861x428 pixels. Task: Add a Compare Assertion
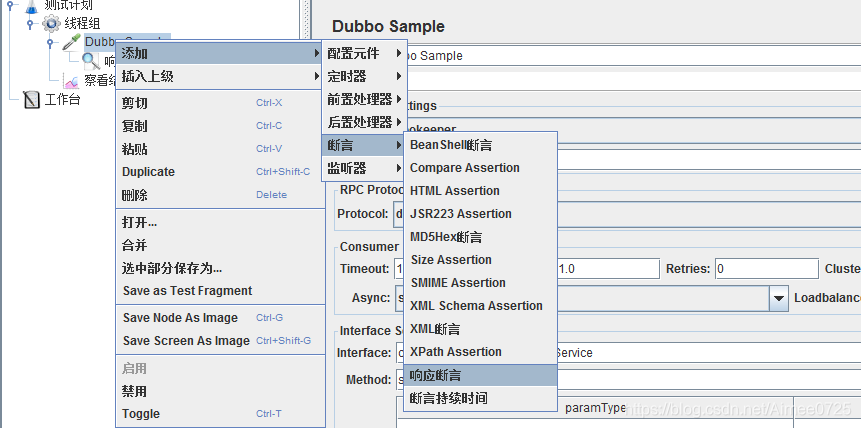tap(480, 168)
